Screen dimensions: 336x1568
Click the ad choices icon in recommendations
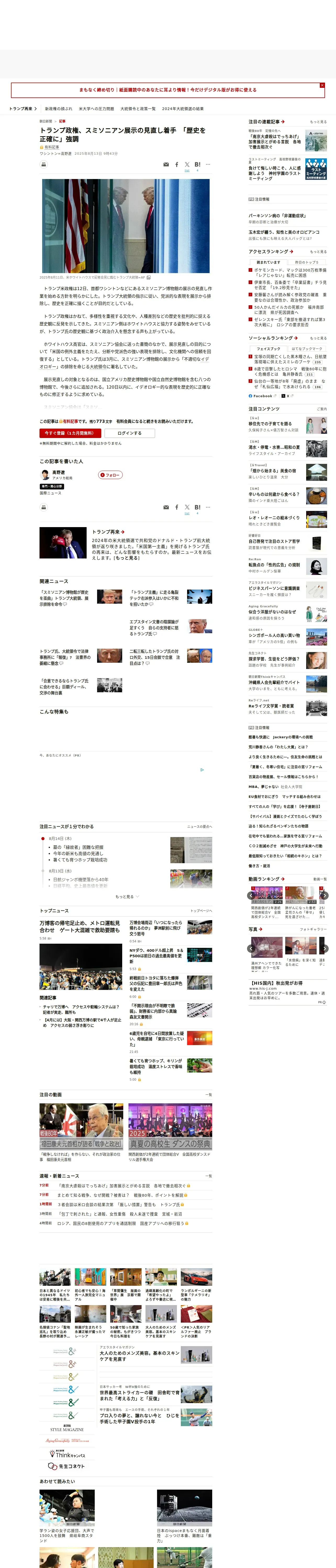click(x=203, y=769)
